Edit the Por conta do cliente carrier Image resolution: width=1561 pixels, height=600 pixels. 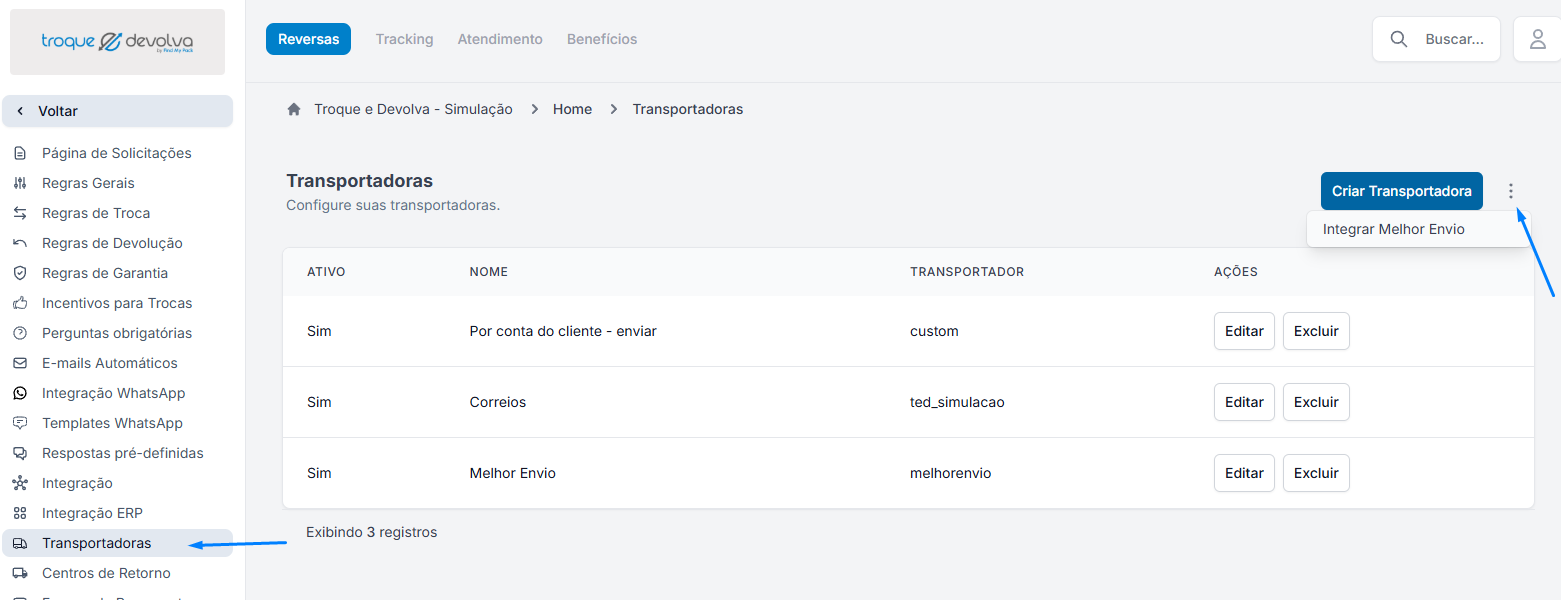coord(1244,331)
